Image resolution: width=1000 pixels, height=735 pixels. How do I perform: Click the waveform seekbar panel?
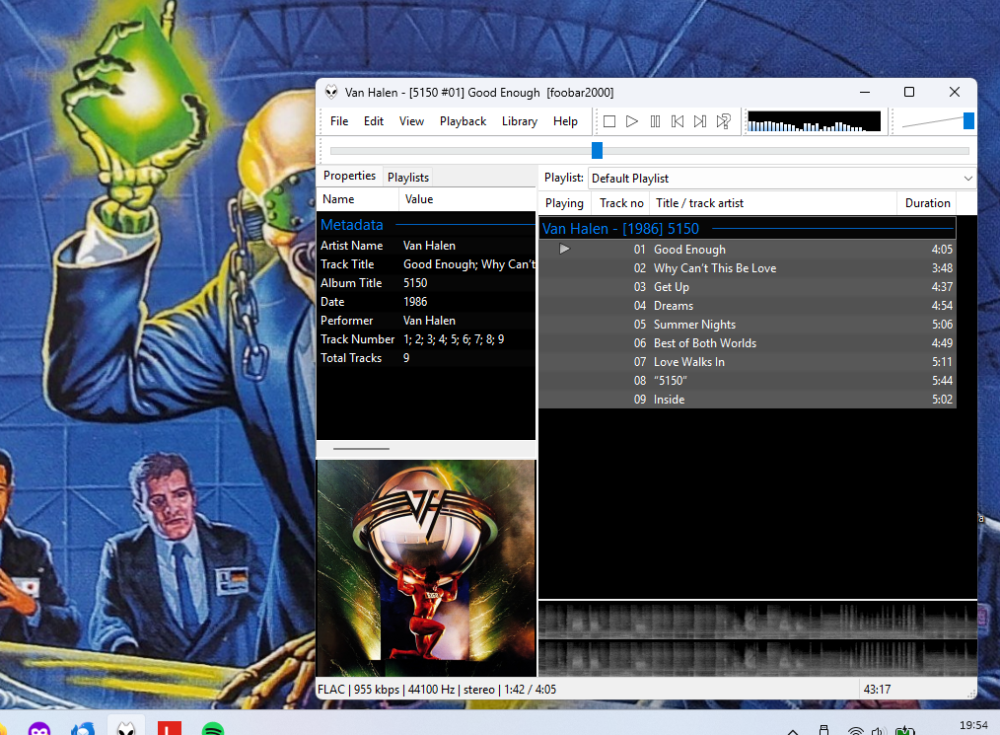coord(758,639)
